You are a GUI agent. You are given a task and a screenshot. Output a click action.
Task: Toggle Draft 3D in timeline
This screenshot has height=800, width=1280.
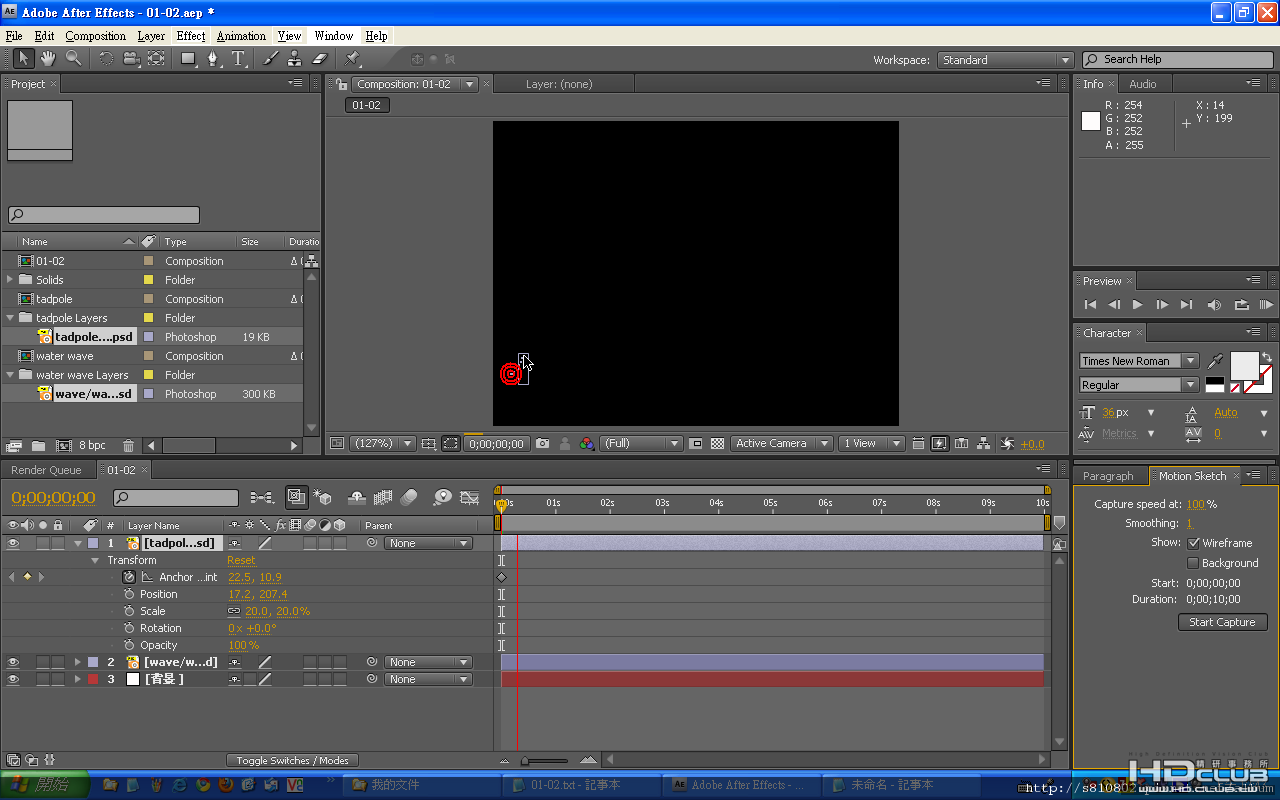pos(323,497)
